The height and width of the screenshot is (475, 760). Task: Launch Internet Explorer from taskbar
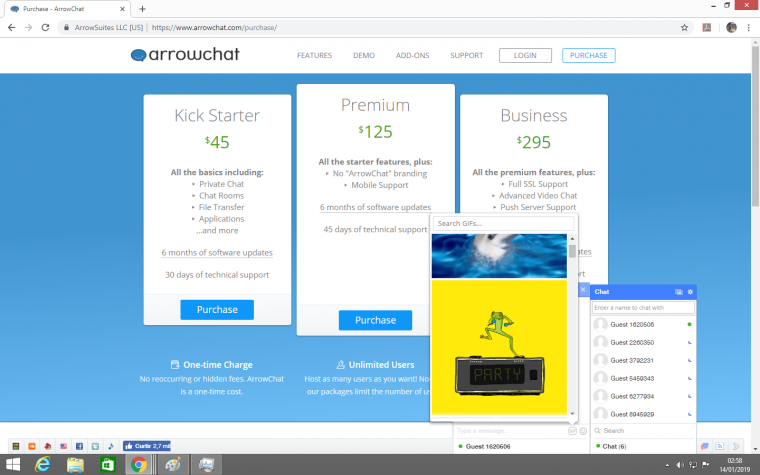(x=43, y=465)
